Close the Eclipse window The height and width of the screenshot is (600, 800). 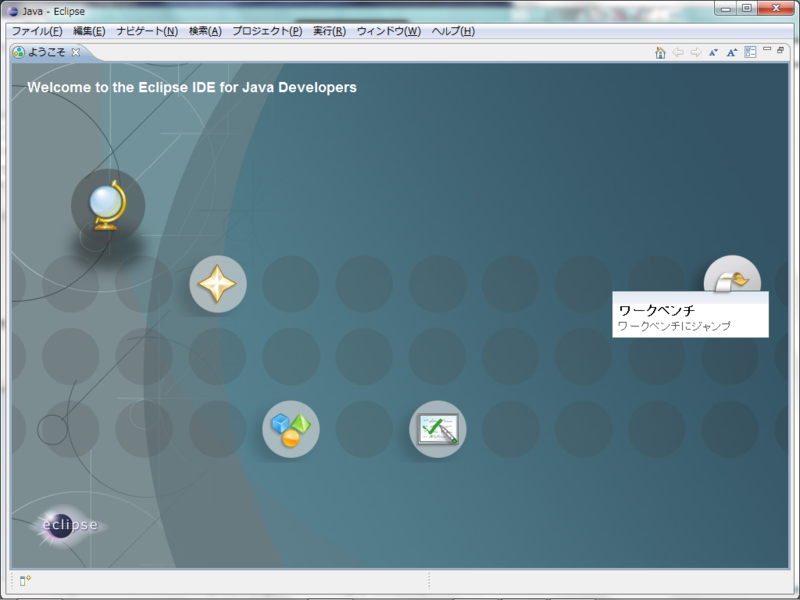(x=776, y=8)
